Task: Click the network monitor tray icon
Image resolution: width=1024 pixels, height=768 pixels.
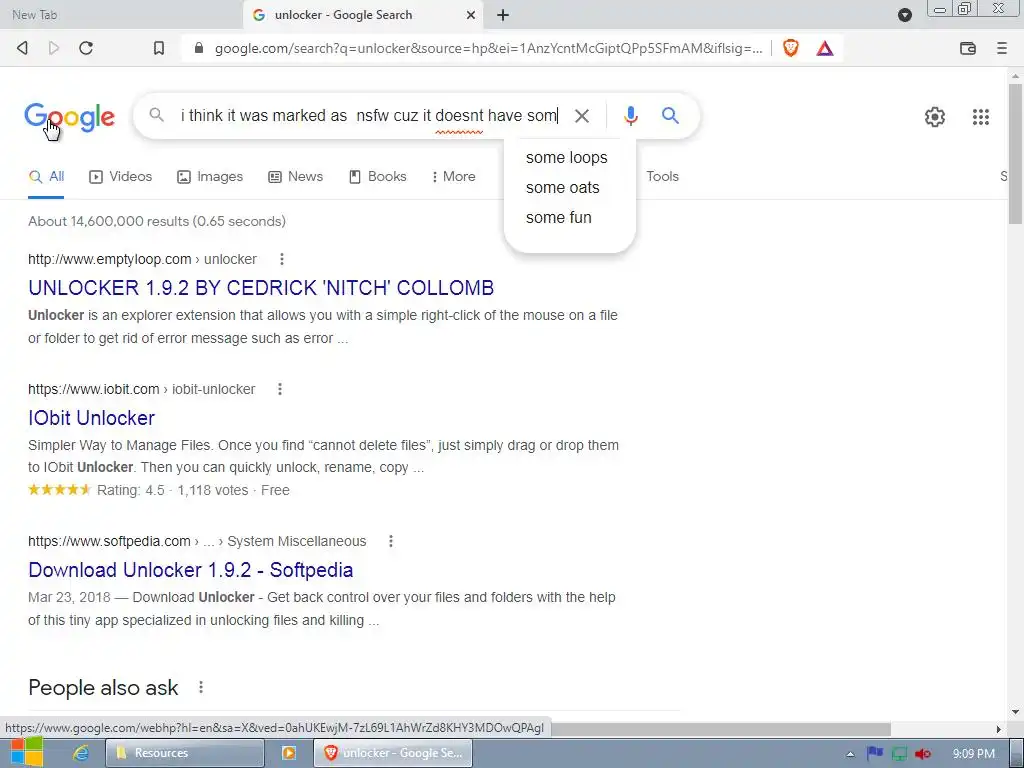Action: pyautogui.click(x=899, y=754)
